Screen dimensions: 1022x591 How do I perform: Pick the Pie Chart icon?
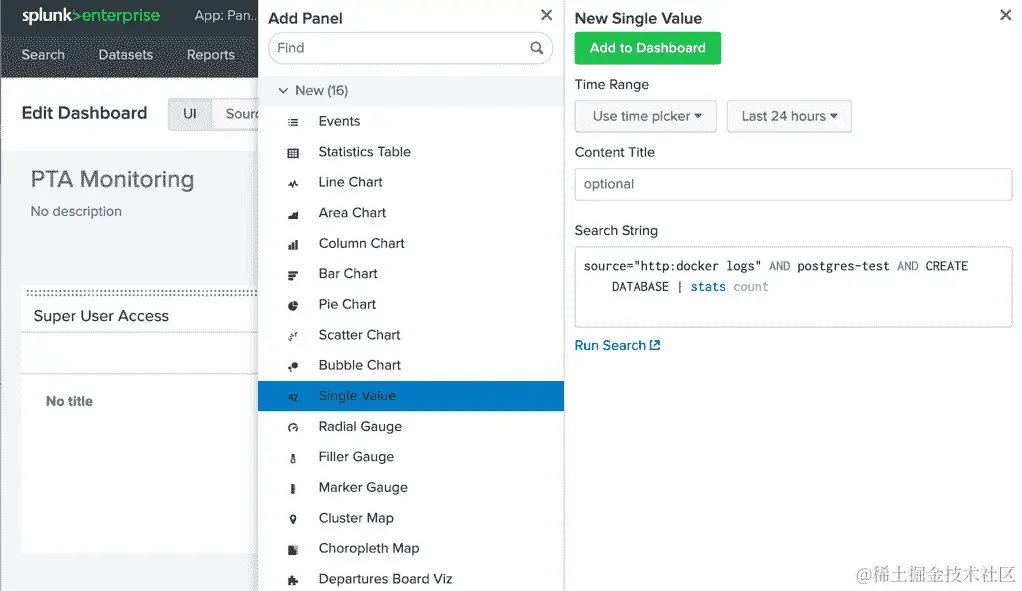(293, 305)
